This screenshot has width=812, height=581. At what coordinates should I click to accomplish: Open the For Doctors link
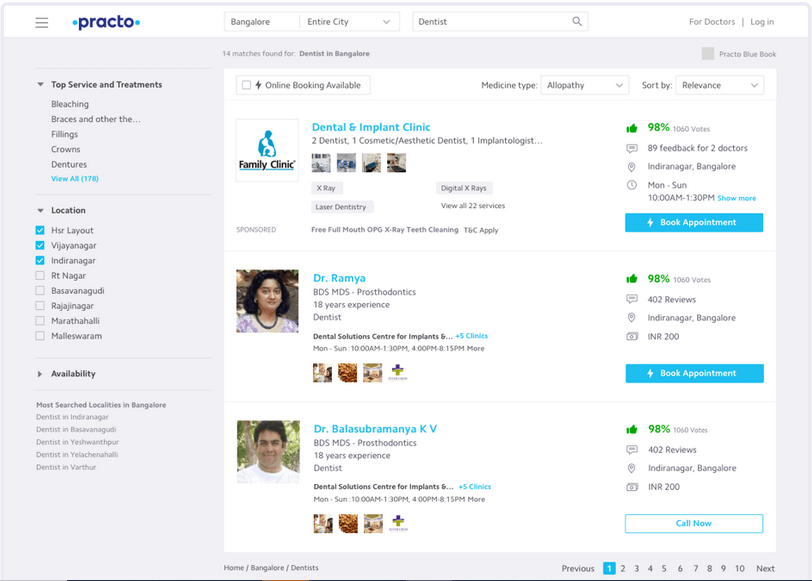pos(712,22)
